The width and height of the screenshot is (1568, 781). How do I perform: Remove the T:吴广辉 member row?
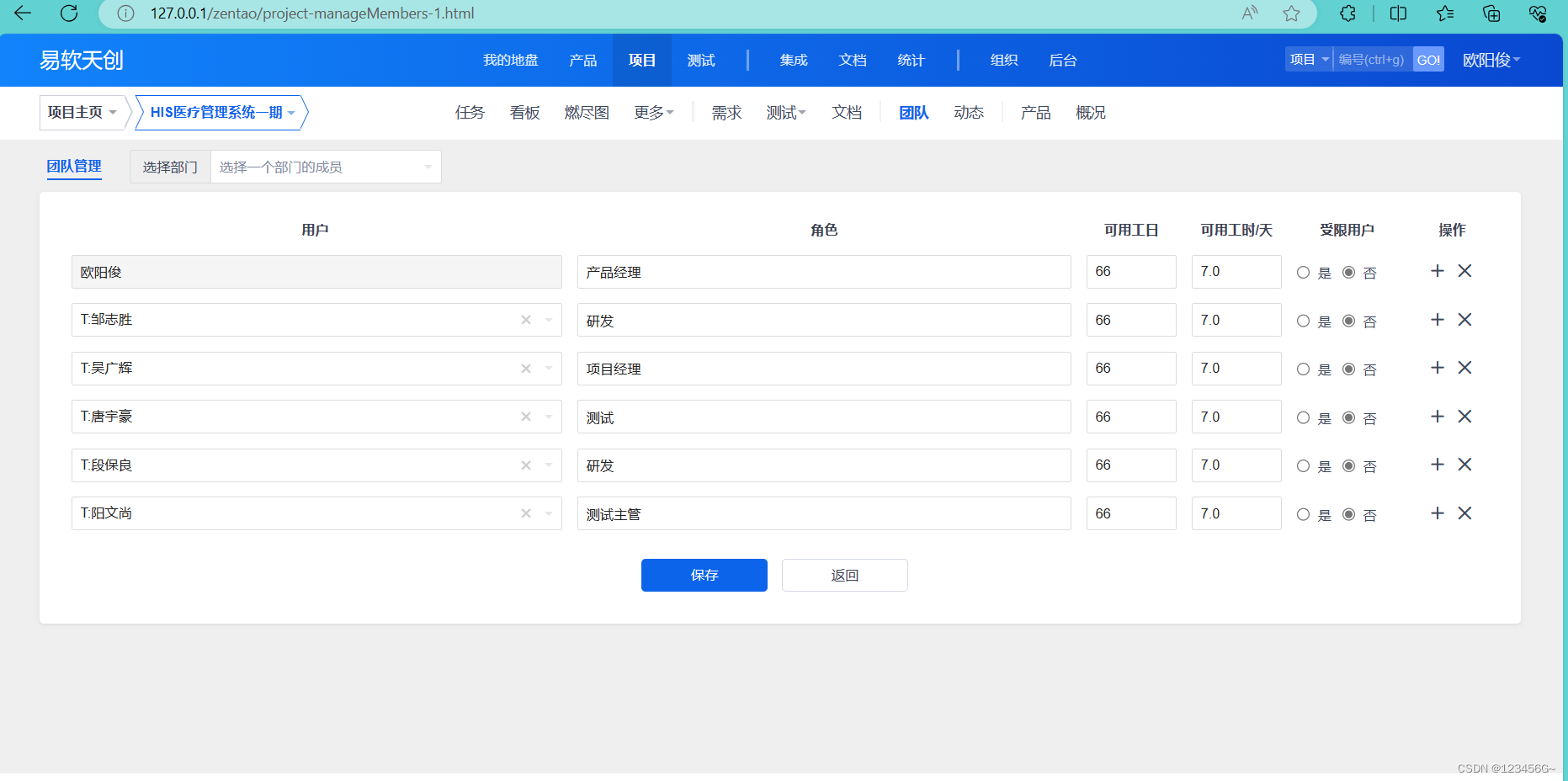[x=1464, y=368]
